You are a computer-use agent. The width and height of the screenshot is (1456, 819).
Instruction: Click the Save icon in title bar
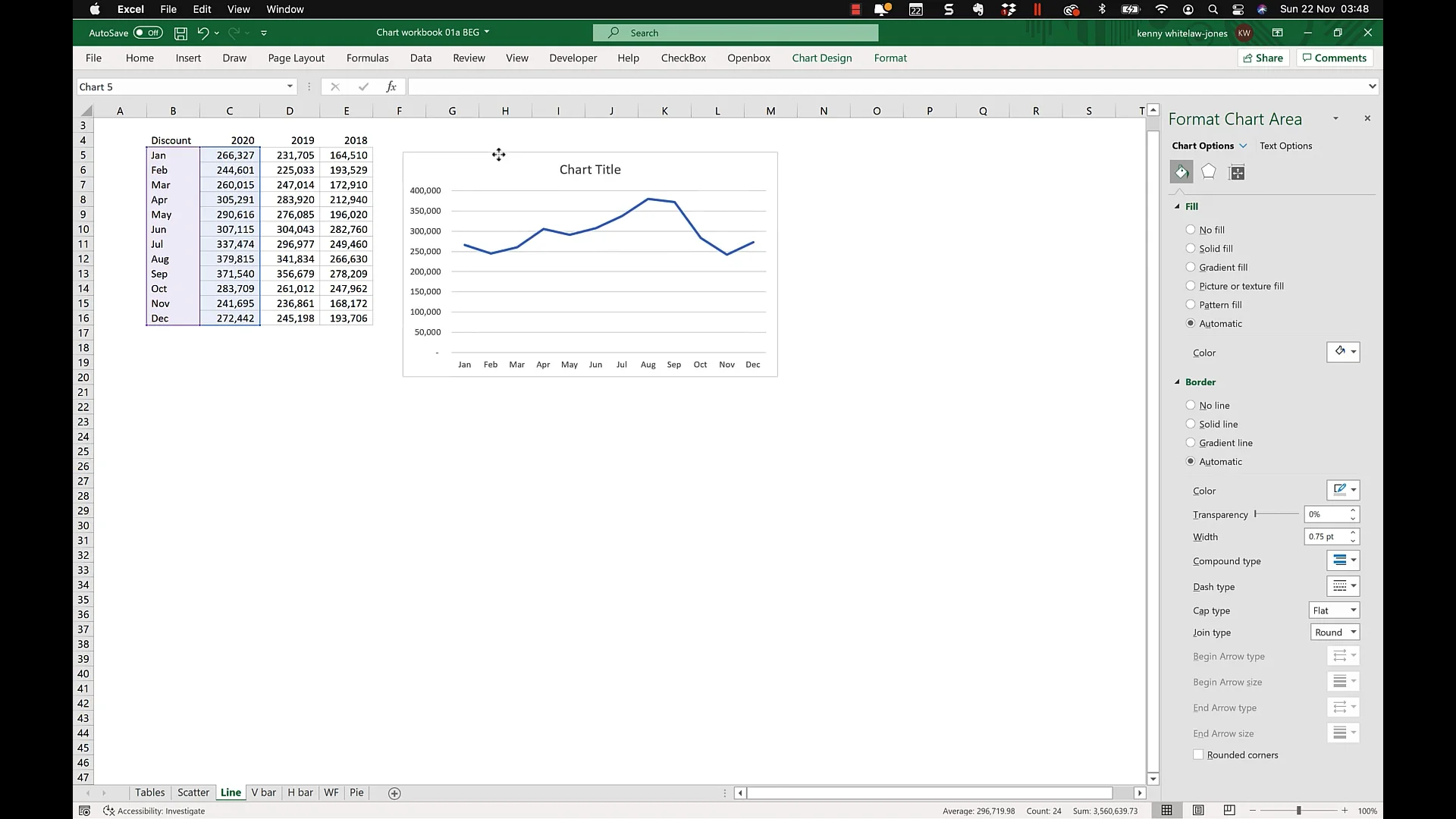[x=180, y=33]
